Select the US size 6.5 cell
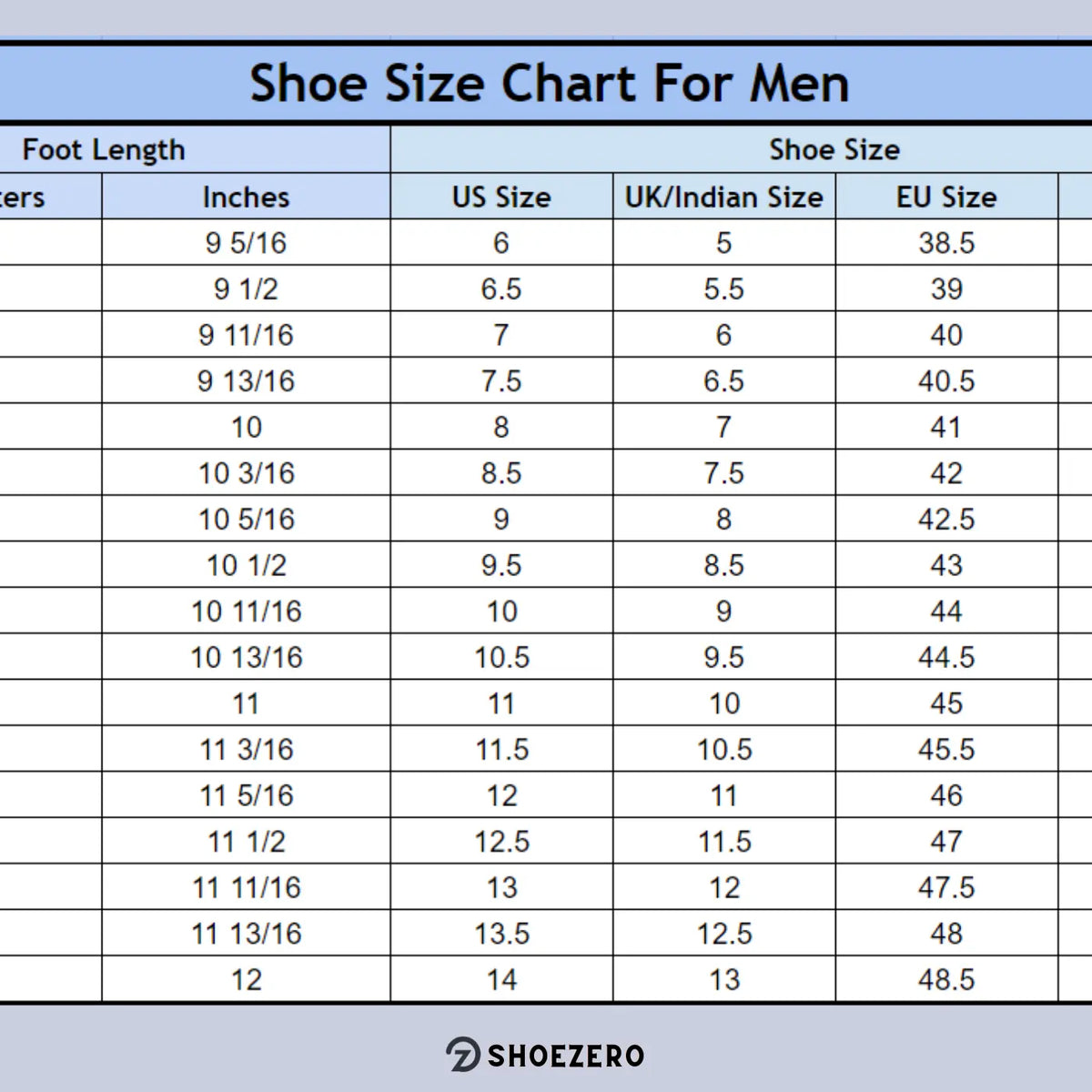This screenshot has width=1092, height=1092. tap(501, 289)
